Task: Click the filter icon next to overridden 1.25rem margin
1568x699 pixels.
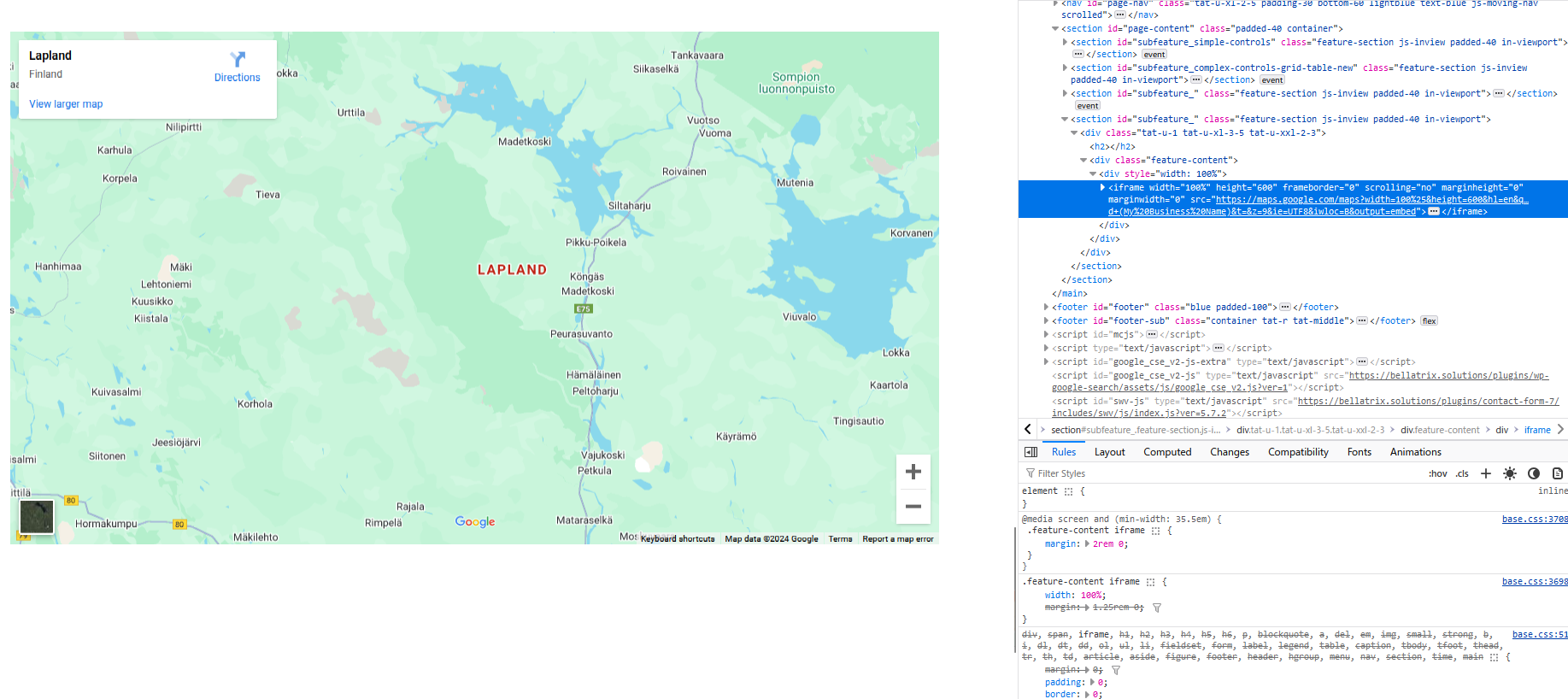Action: tap(1157, 608)
